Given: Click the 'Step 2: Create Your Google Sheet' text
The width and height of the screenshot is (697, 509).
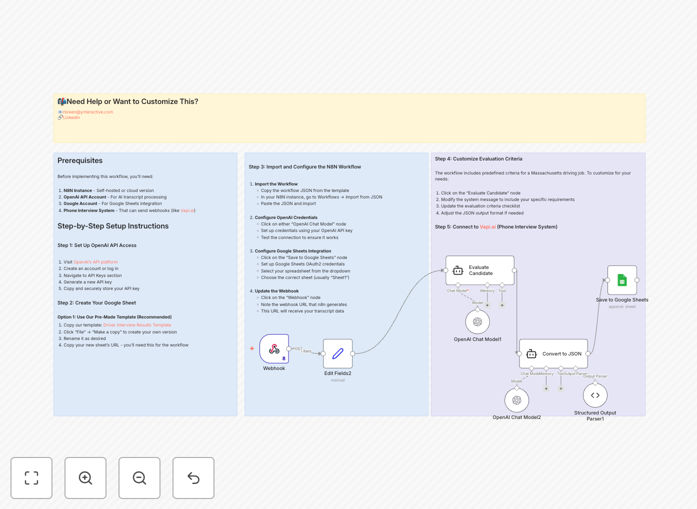Looking at the screenshot, I should tap(97, 303).
